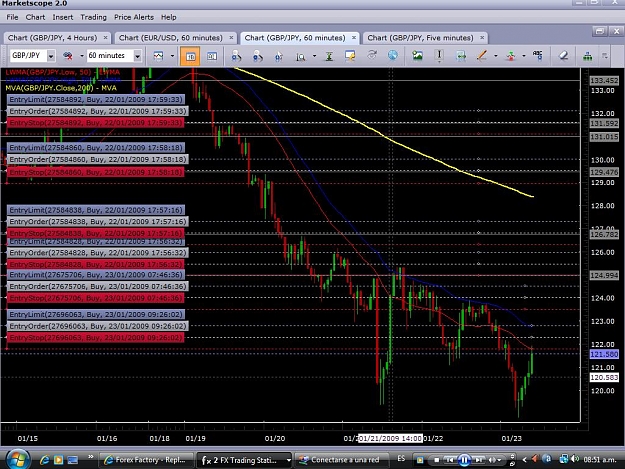625x469 pixels.
Task: Open the Trading menu
Action: coord(93,17)
